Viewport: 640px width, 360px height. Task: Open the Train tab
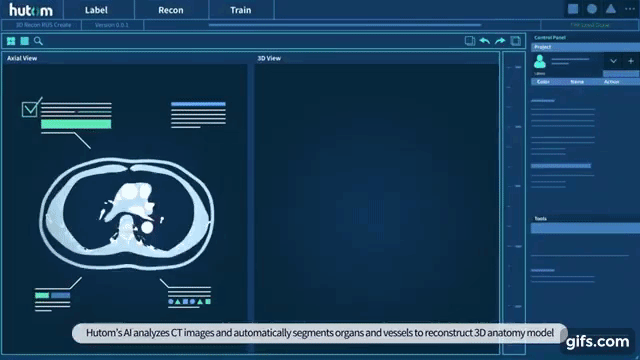click(x=240, y=10)
